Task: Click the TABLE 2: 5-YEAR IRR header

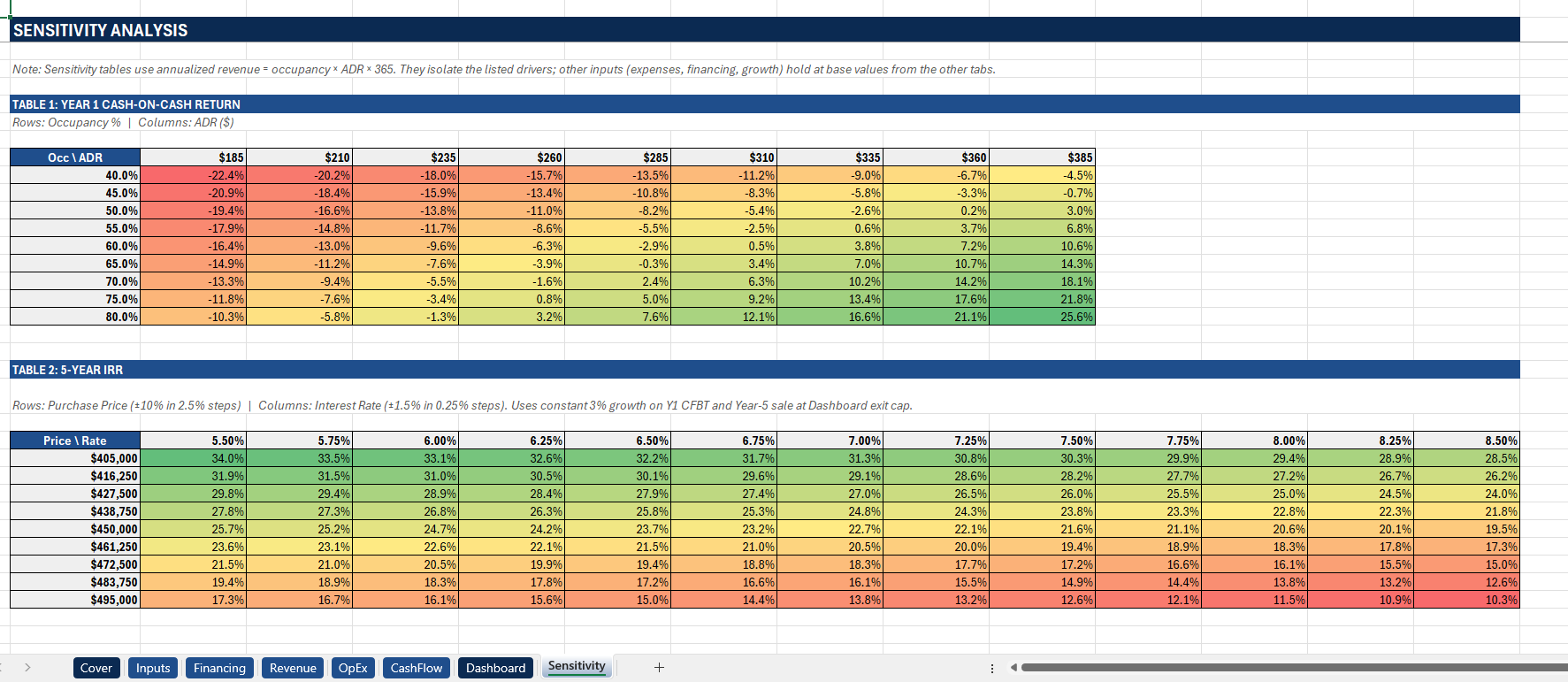Action: tap(765, 370)
